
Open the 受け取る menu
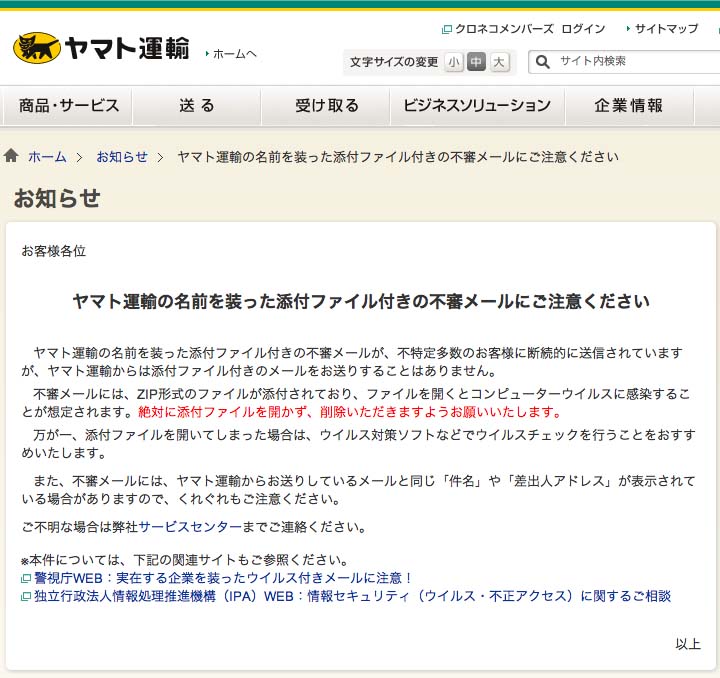[326, 106]
